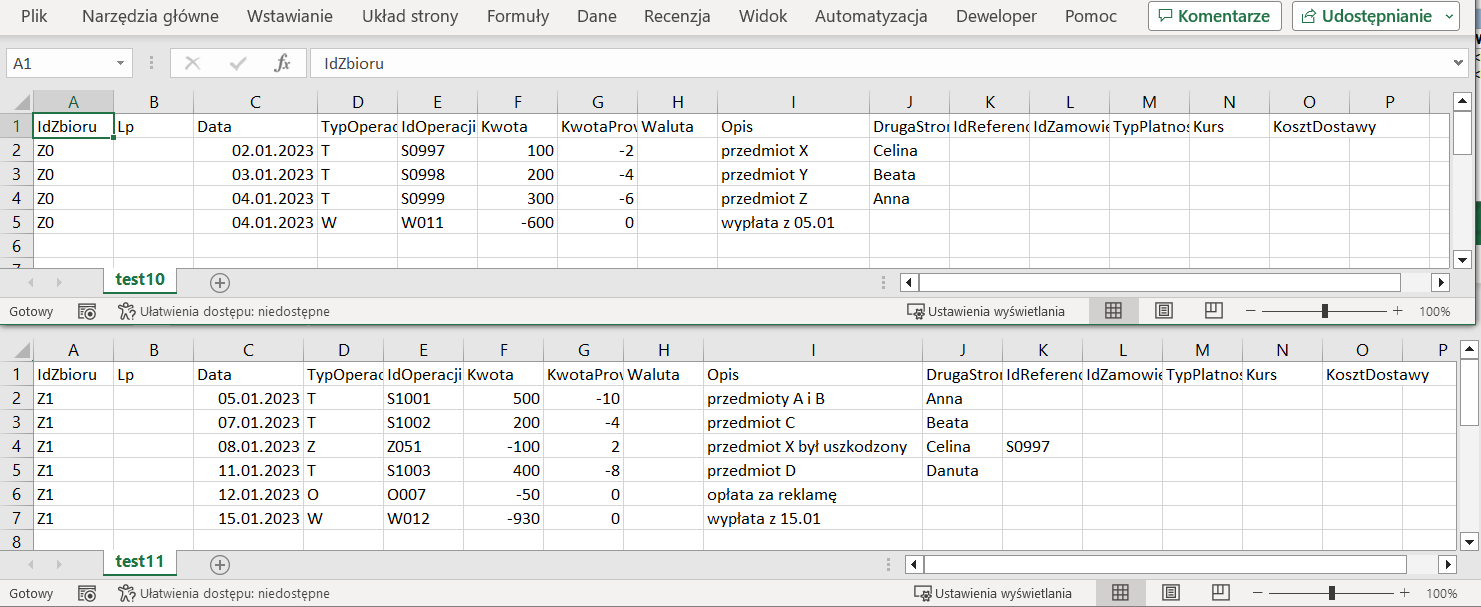Add new sheet next to test11
The image size is (1481, 607).
(220, 565)
